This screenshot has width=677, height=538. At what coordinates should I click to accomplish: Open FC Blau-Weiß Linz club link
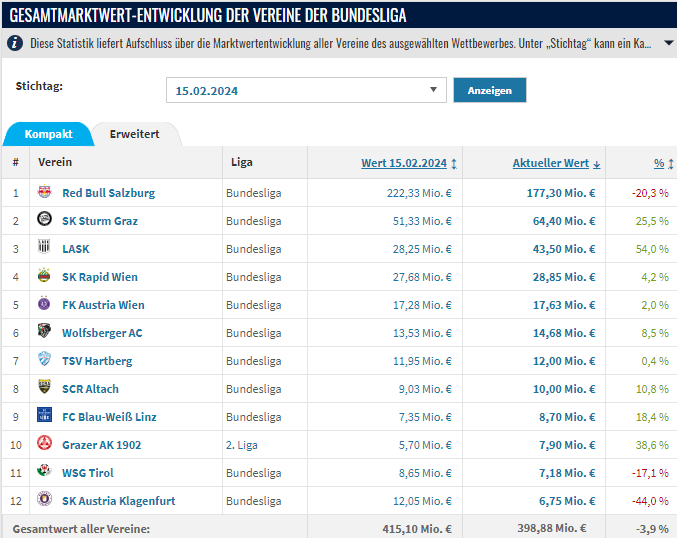[109, 417]
